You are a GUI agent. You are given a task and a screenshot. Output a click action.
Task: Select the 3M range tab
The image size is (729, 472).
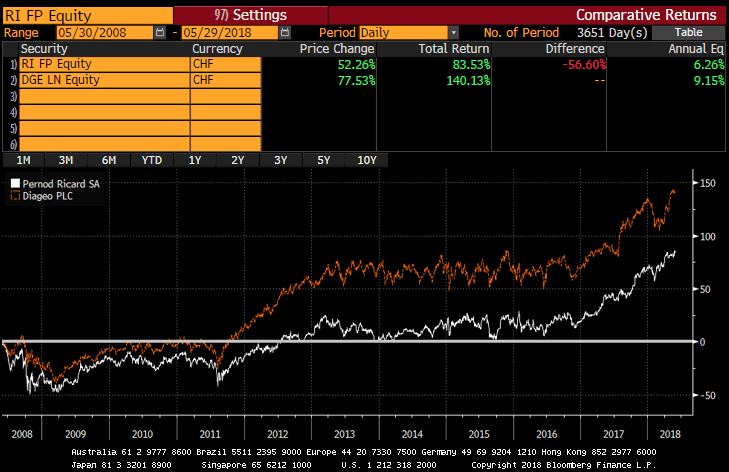(66, 160)
